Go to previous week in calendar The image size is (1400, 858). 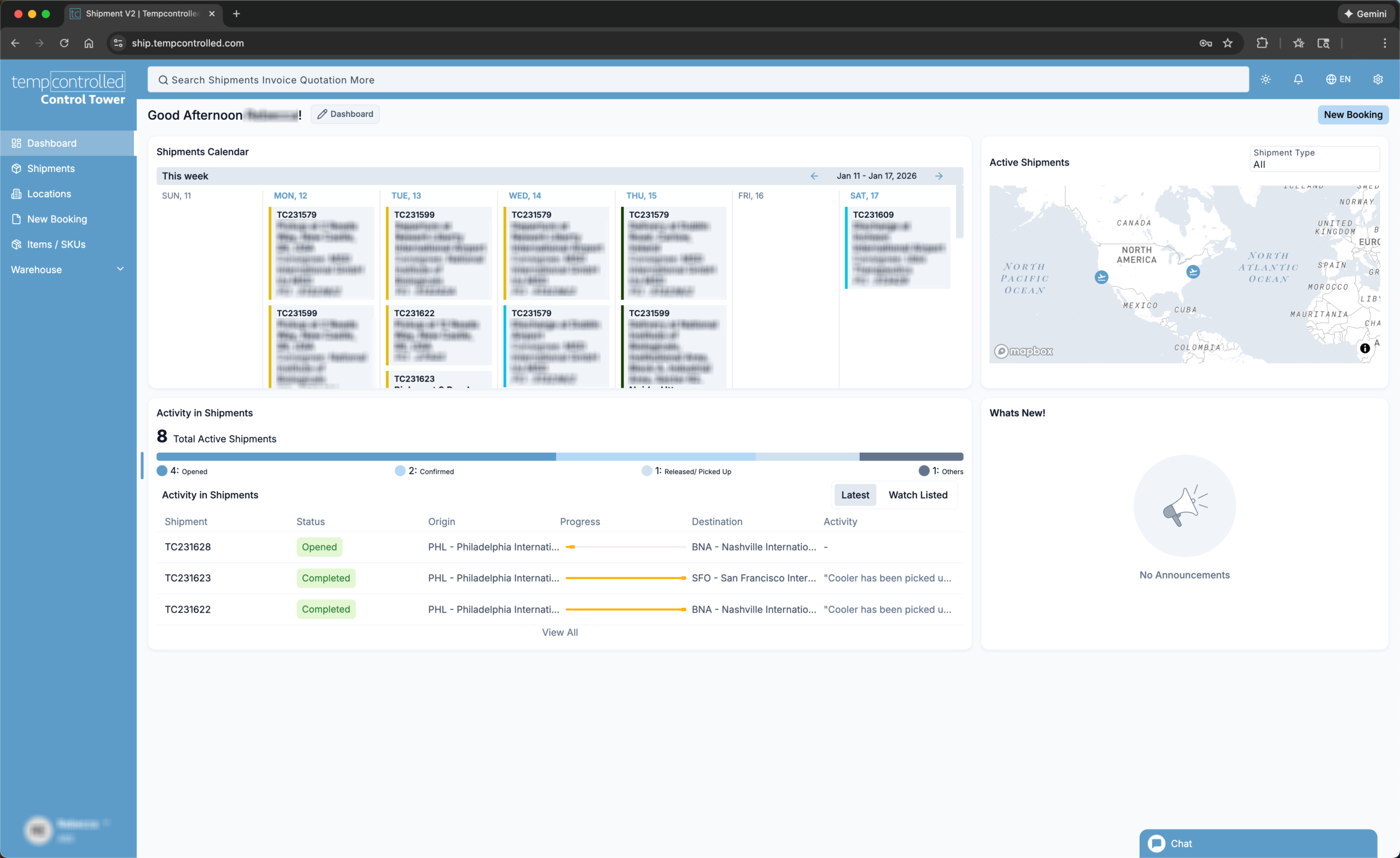pyautogui.click(x=814, y=176)
